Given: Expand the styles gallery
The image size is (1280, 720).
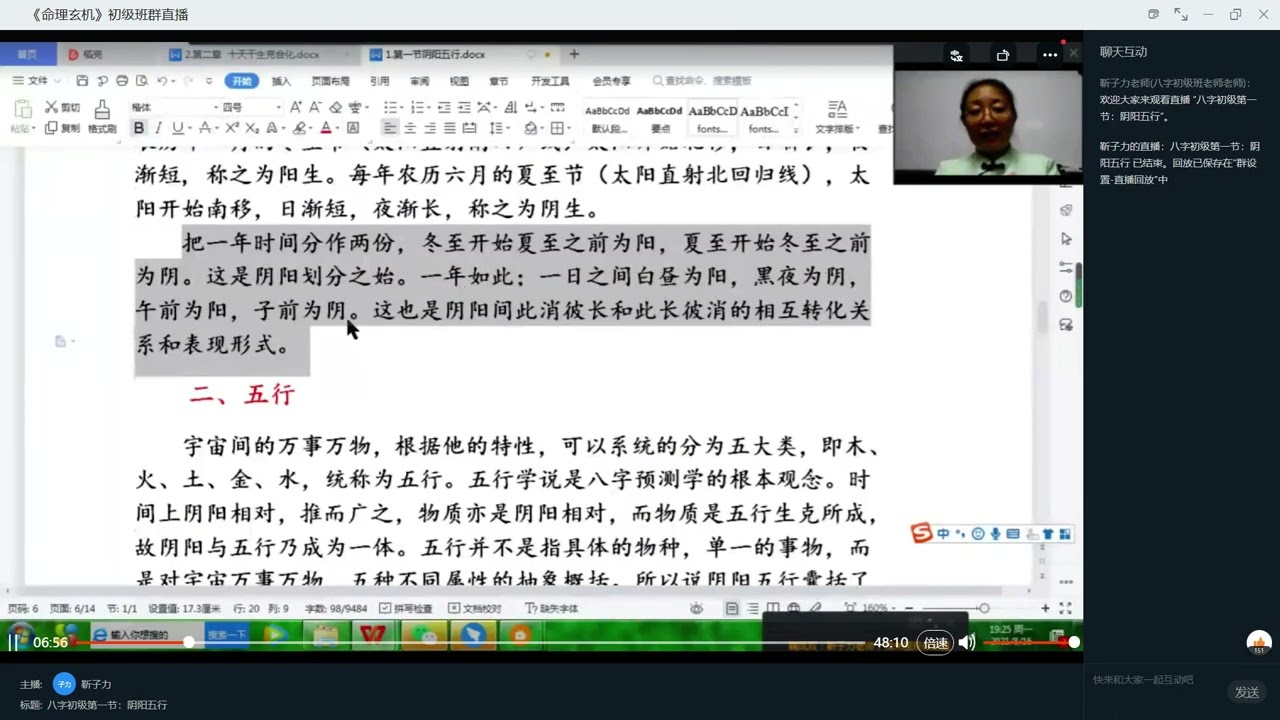Looking at the screenshot, I should [x=796, y=129].
